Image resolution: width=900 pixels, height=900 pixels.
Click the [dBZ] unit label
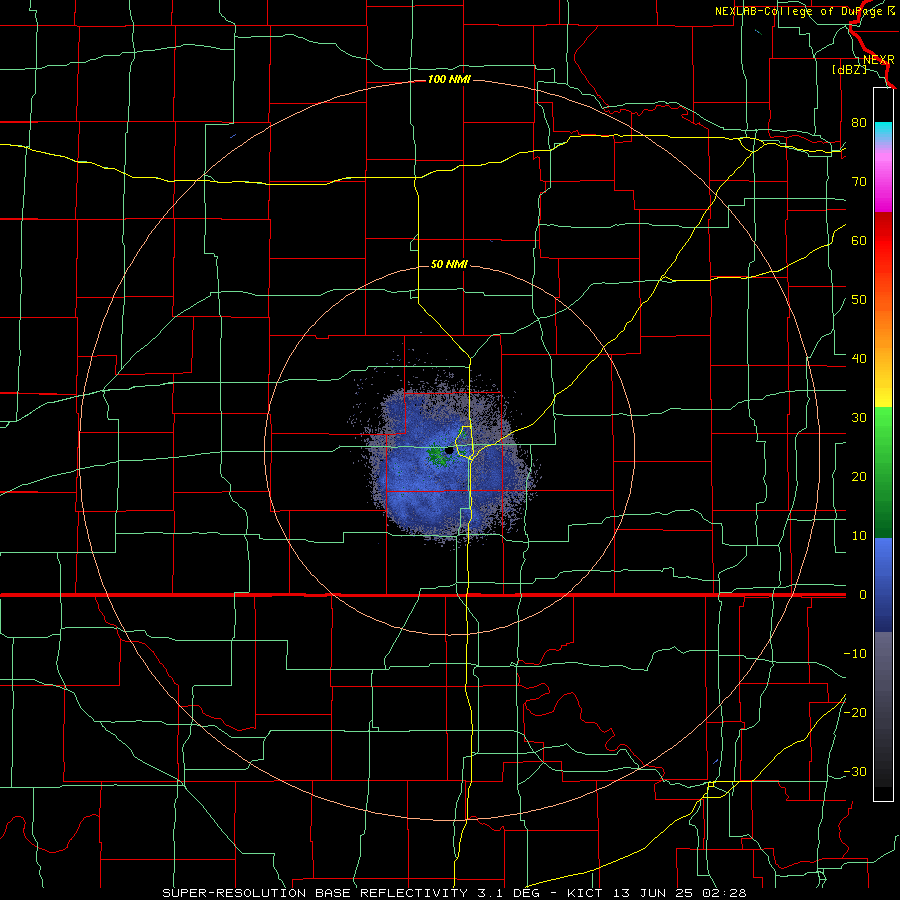[x=849, y=70]
